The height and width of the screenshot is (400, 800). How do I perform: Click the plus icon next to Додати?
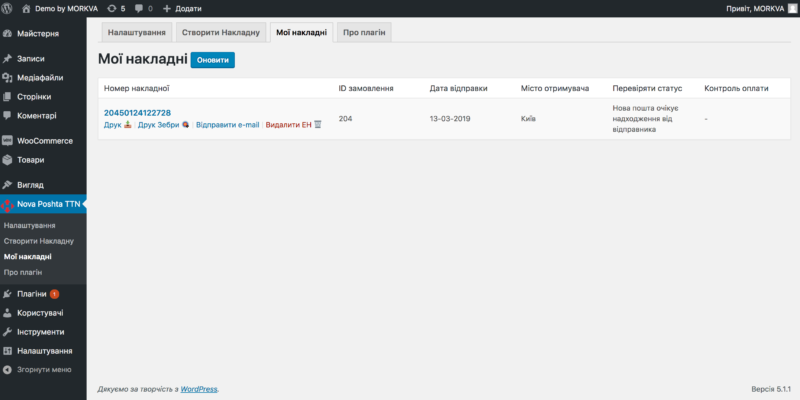pos(166,9)
